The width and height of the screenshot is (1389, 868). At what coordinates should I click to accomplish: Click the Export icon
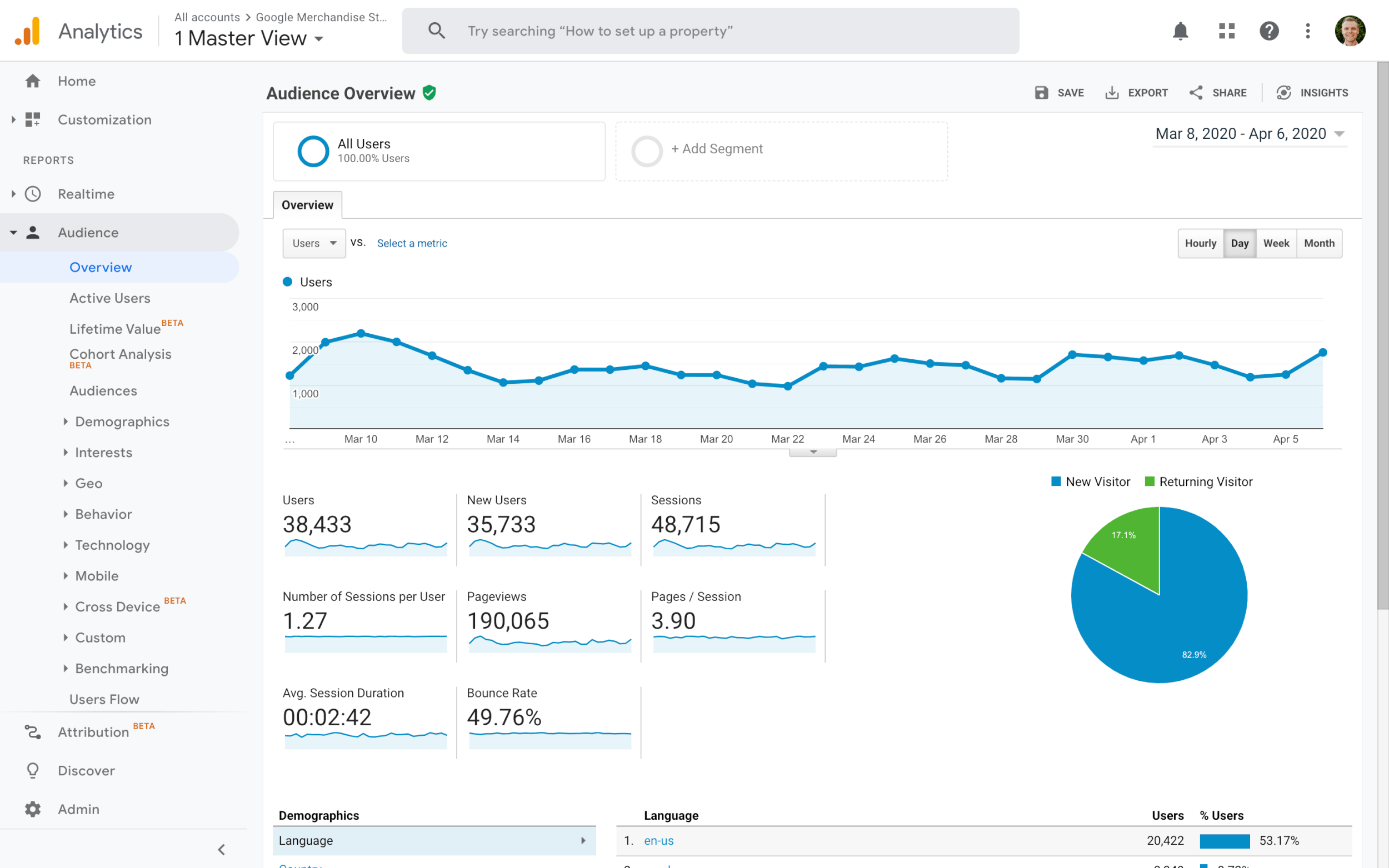click(1113, 92)
